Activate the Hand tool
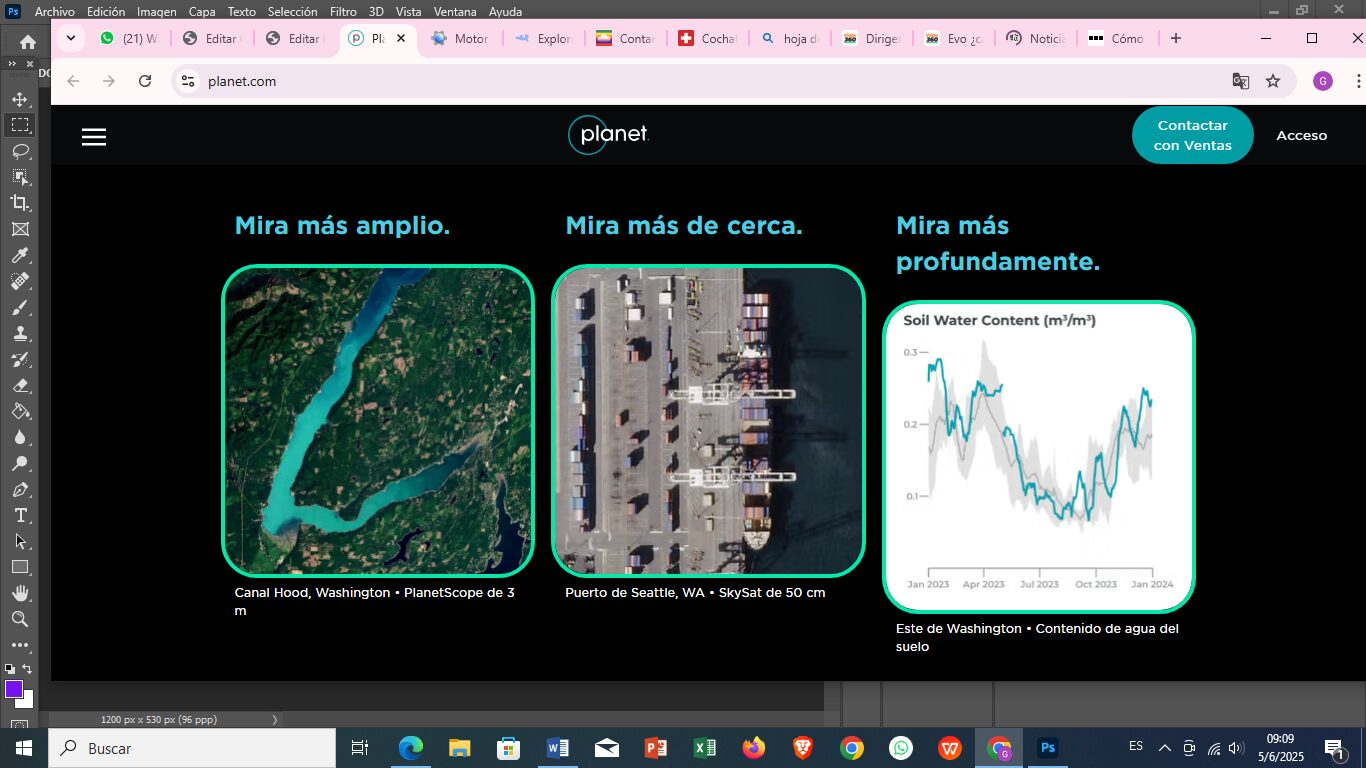This screenshot has height=768, width=1366. point(20,593)
